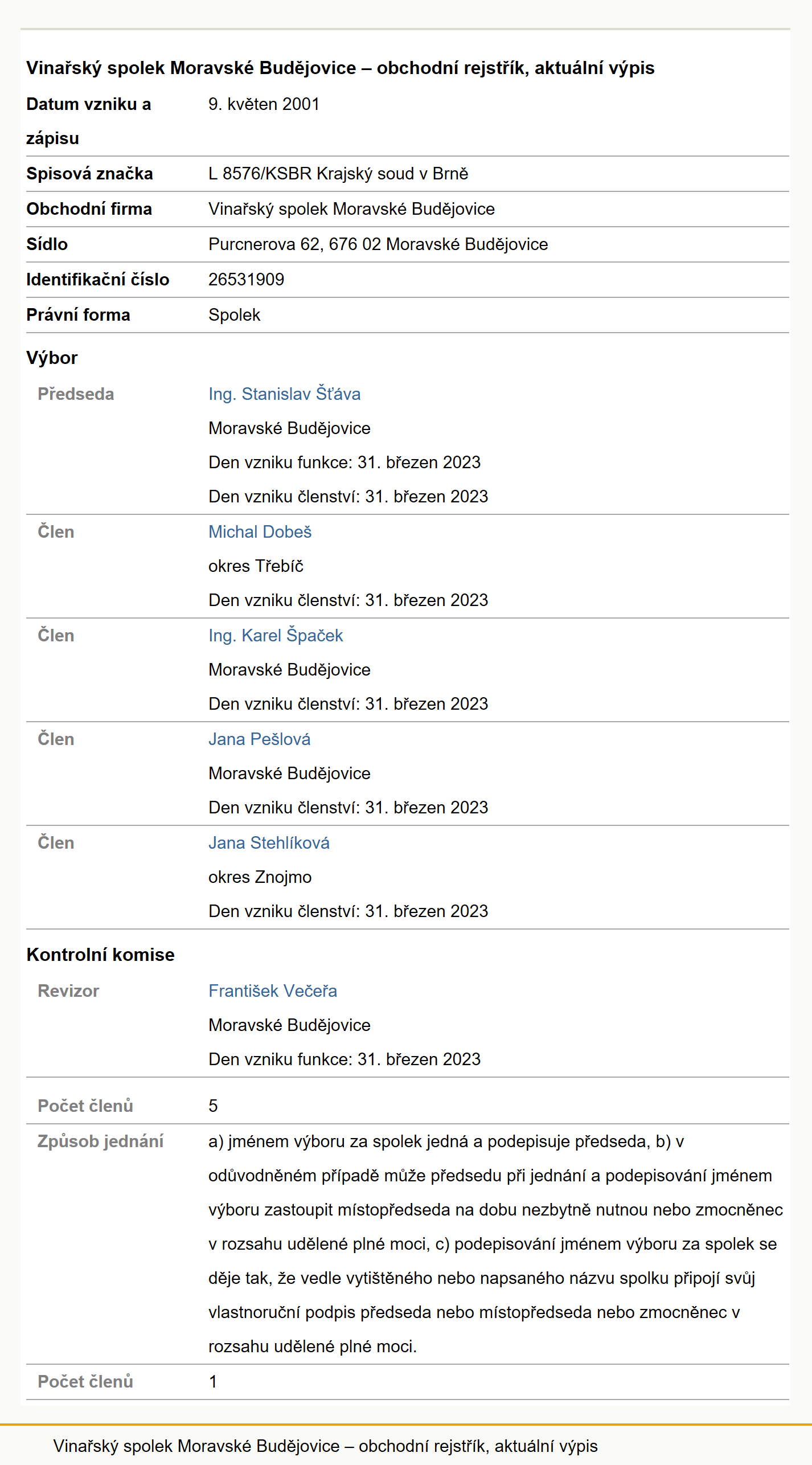Click the footer caption below the orange line
The height and width of the screenshot is (1465, 812).
pos(325,1446)
